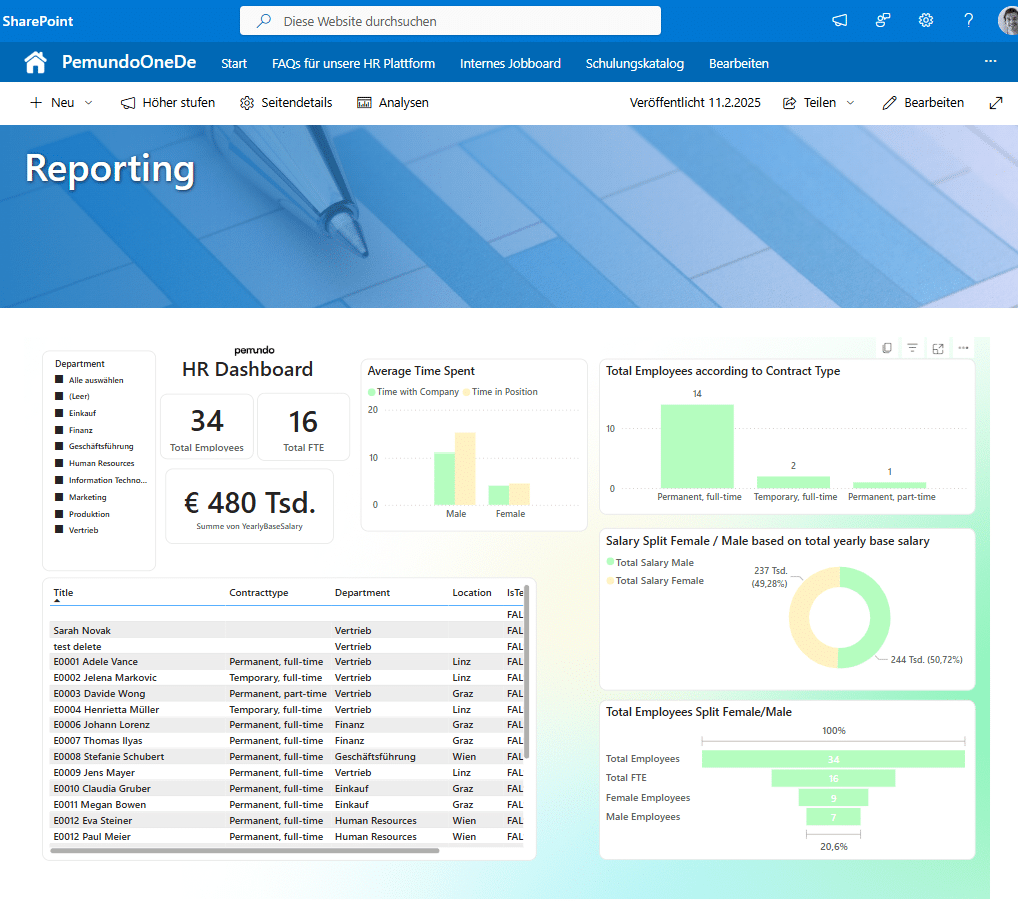Image resolution: width=1018 pixels, height=902 pixels.
Task: Open more options ellipsis above chart
Action: [x=963, y=348]
